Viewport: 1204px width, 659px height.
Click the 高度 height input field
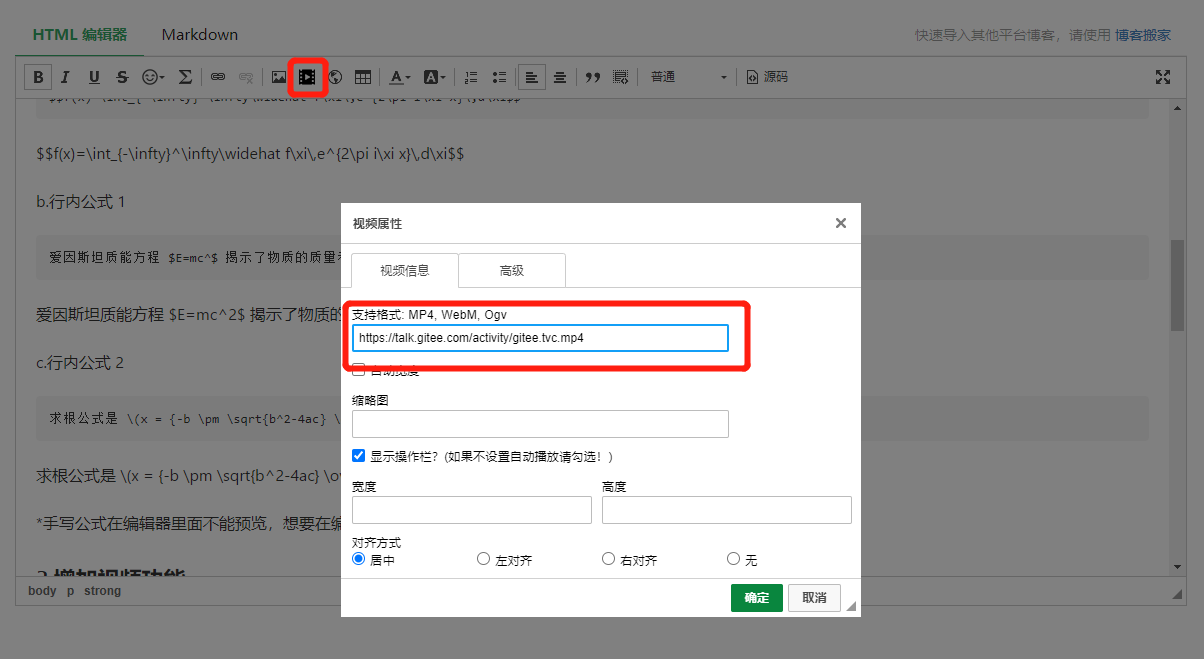727,510
